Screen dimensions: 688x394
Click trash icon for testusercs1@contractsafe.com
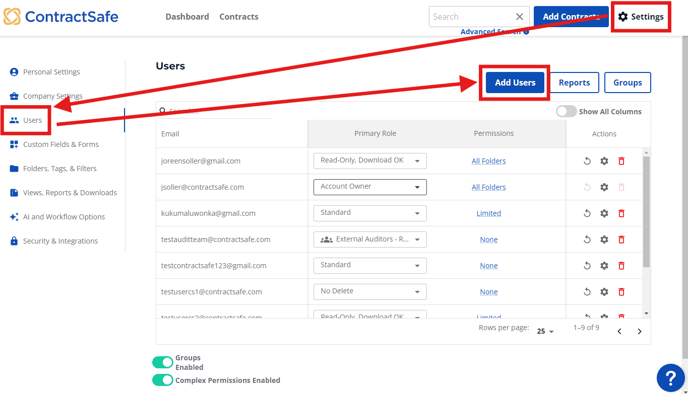tap(621, 292)
